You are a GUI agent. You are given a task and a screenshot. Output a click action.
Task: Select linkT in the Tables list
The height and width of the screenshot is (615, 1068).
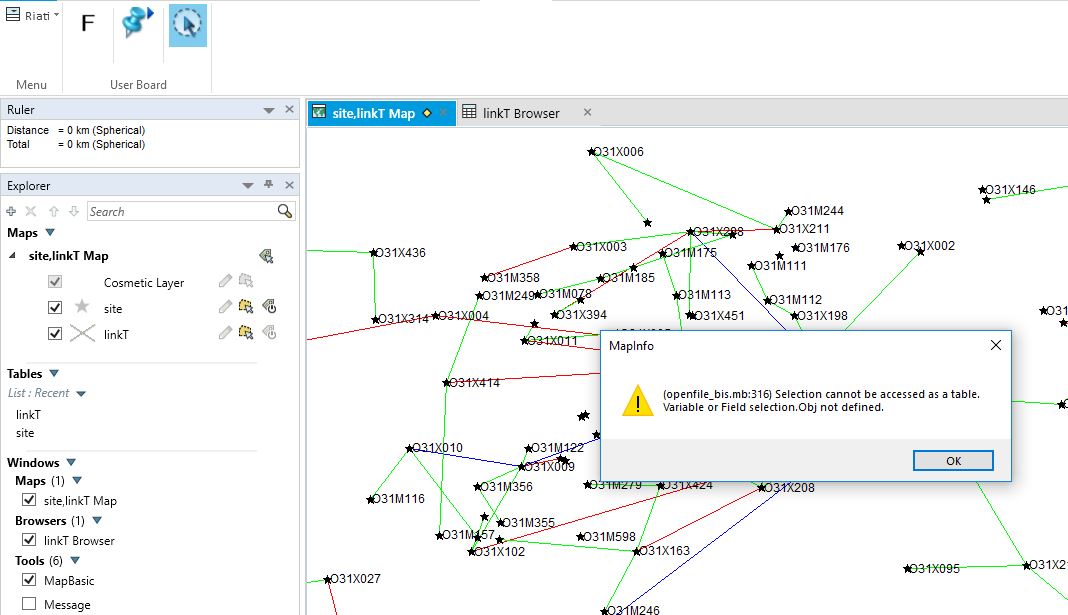coord(28,414)
